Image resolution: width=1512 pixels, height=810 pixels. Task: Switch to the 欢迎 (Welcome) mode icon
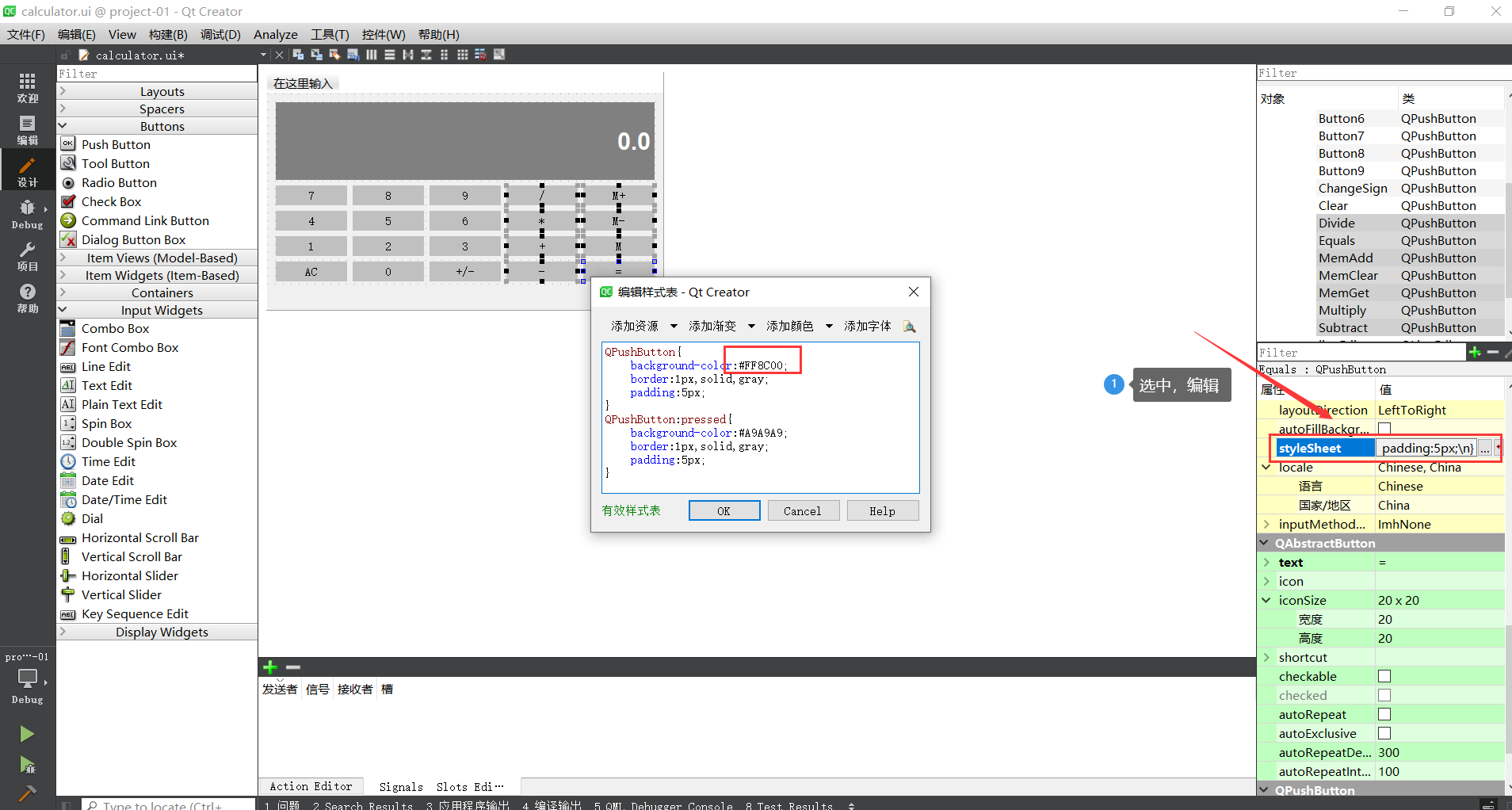coord(27,87)
